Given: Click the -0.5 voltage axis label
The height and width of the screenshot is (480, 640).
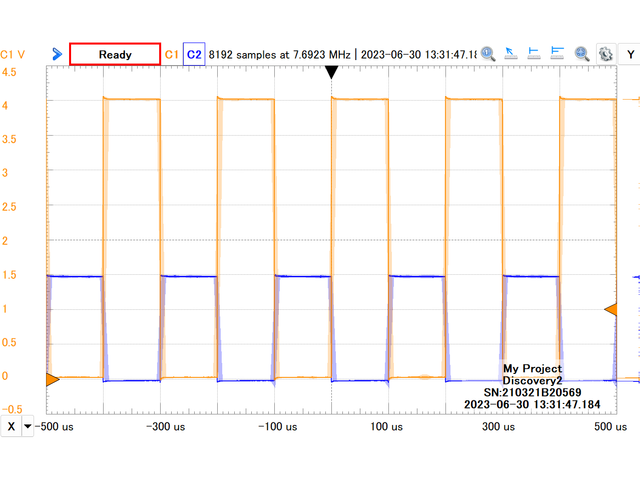Looking at the screenshot, I should click(x=12, y=409).
